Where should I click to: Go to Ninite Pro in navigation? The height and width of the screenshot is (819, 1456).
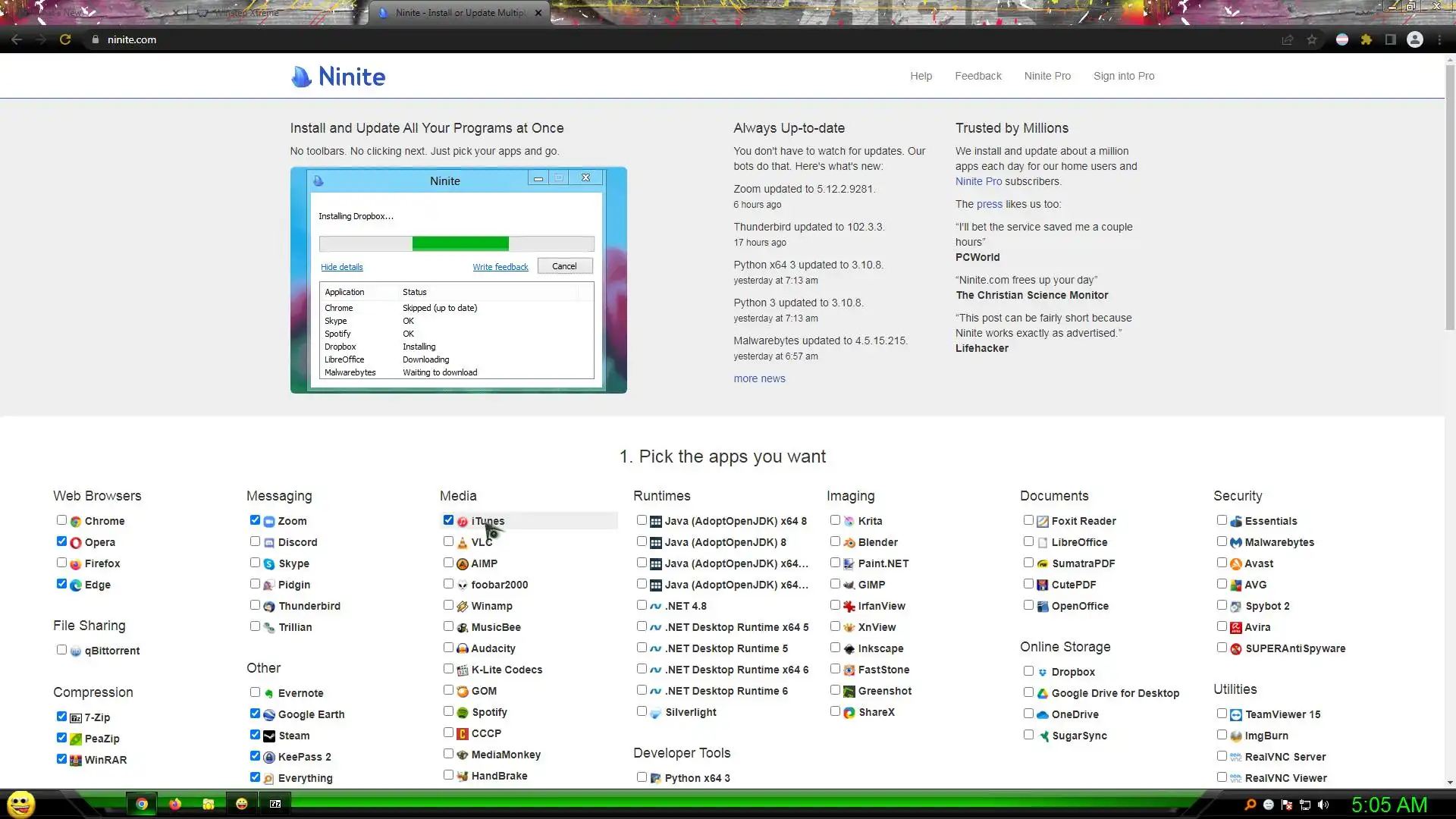point(1047,76)
